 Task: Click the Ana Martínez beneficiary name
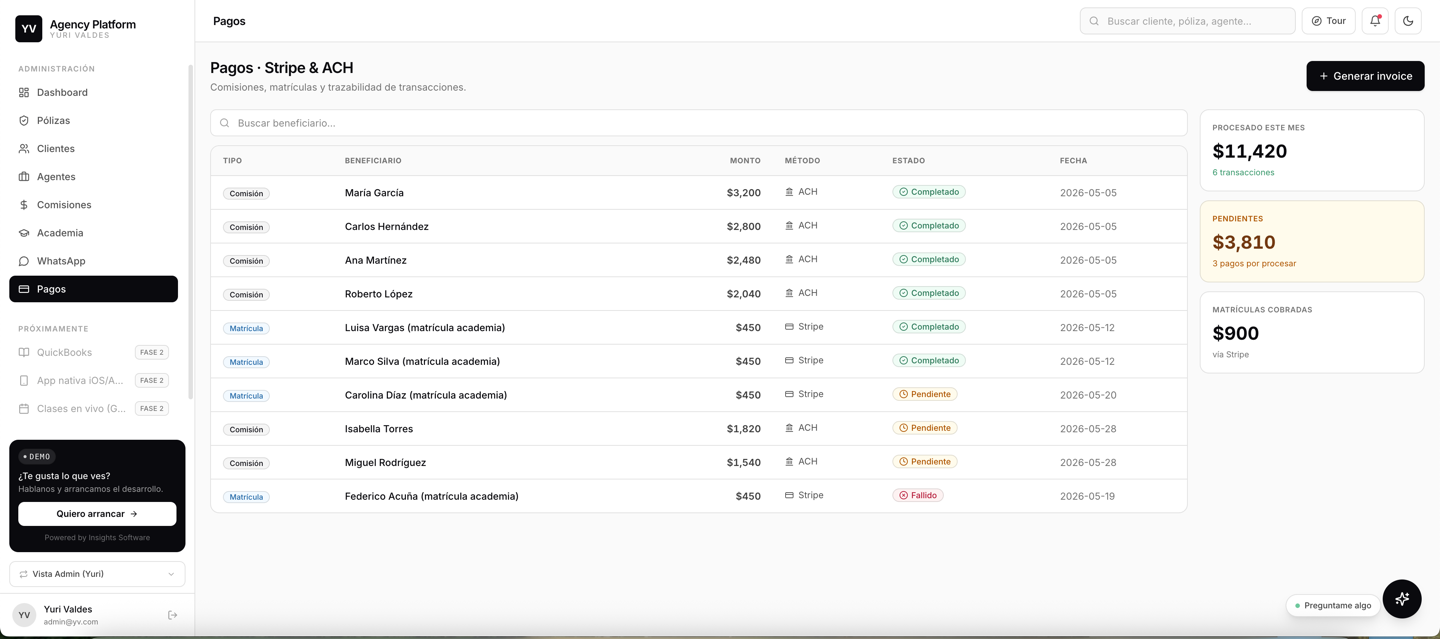pos(376,260)
